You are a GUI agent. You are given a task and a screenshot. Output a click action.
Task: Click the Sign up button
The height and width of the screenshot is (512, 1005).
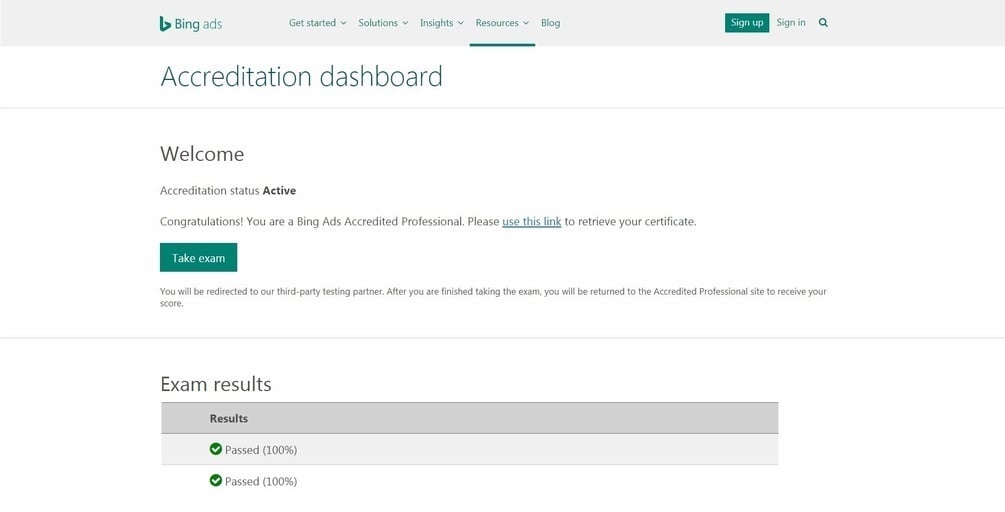pyautogui.click(x=747, y=22)
